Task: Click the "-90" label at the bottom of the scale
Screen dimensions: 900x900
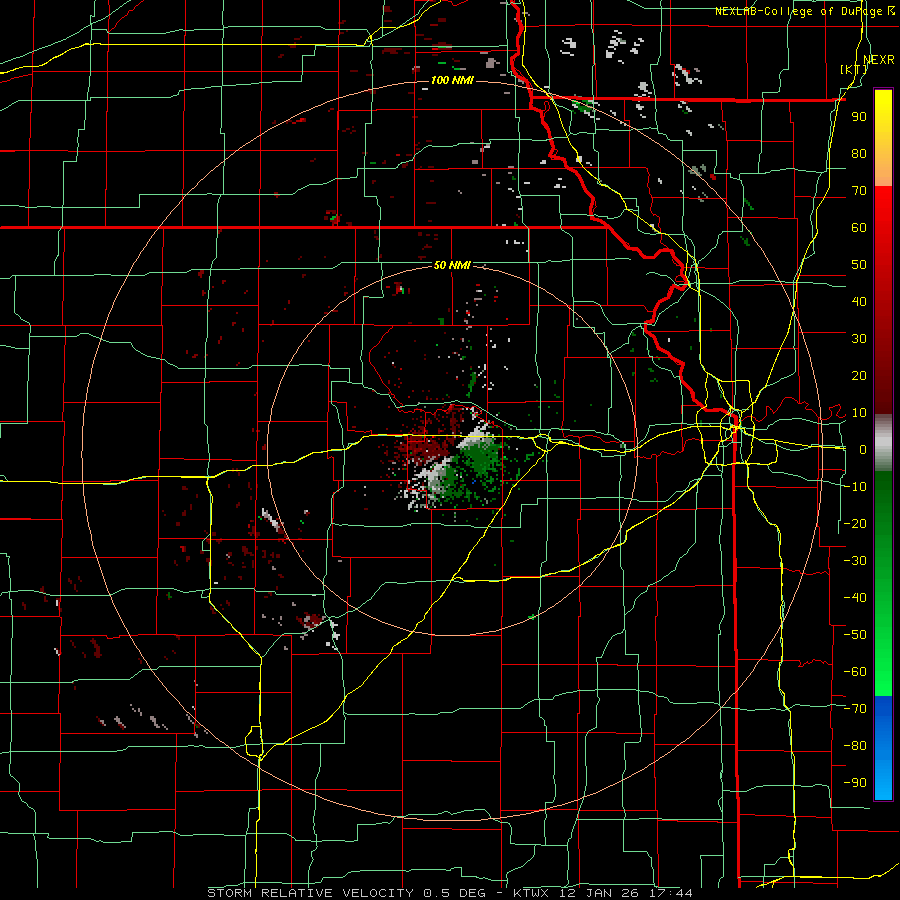Action: pos(855,782)
